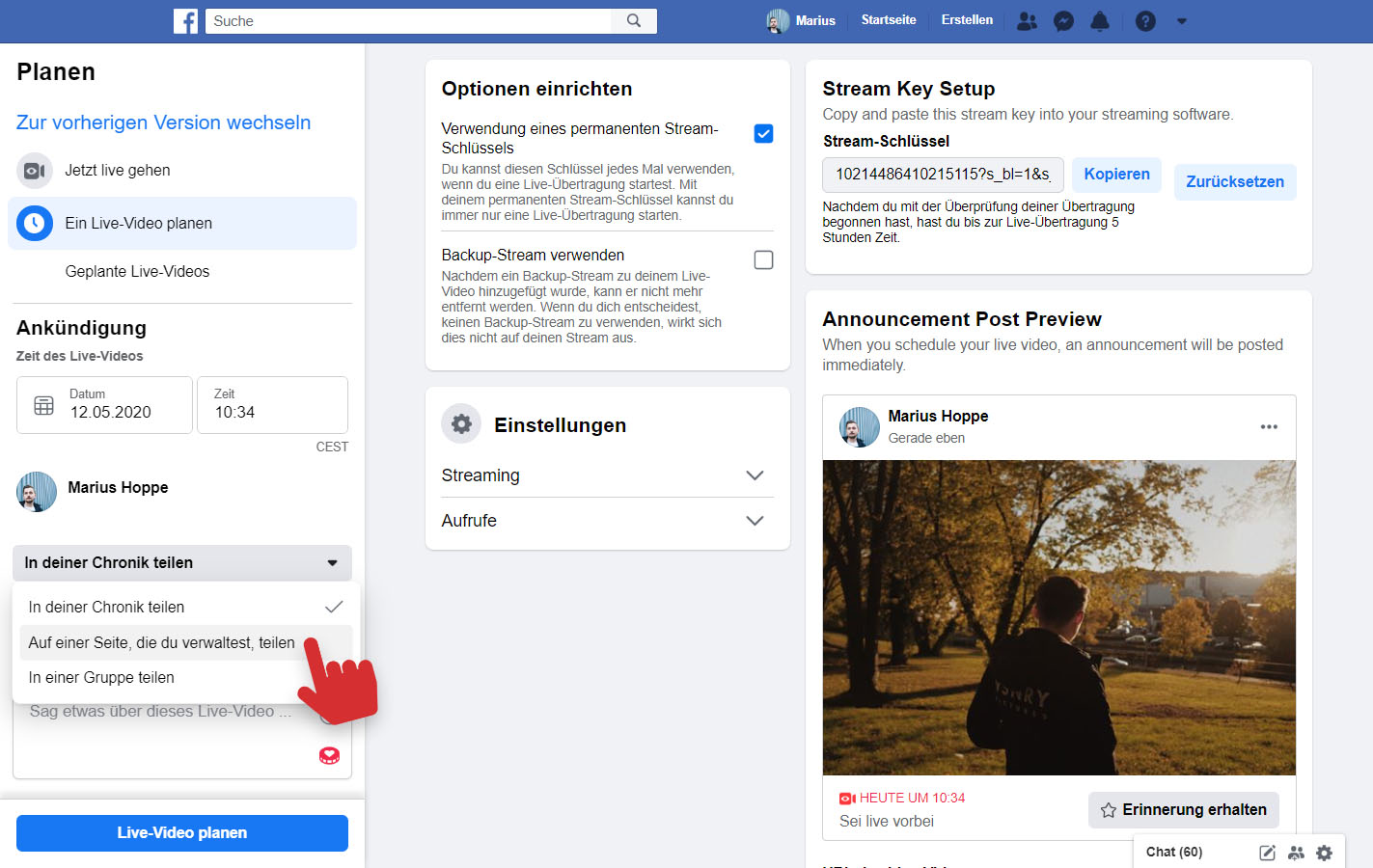
Task: Select 'Auf einer Seite, die du verwaltest, teilen'
Action: [162, 643]
